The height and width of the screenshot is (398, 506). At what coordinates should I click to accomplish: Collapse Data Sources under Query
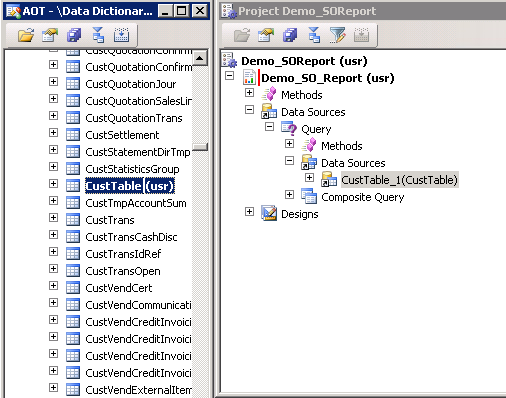(289, 160)
